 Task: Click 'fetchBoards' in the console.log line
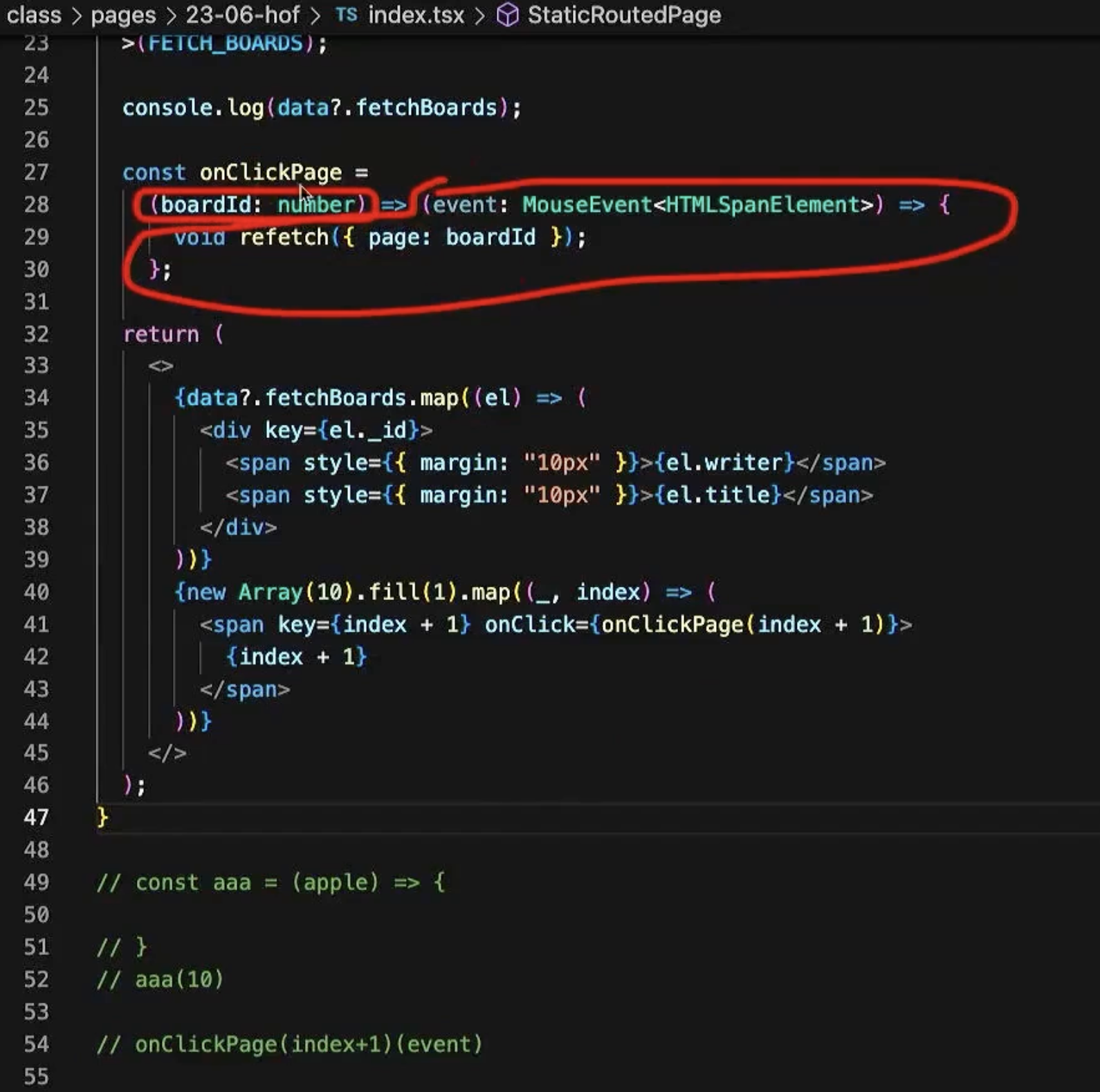(x=426, y=107)
